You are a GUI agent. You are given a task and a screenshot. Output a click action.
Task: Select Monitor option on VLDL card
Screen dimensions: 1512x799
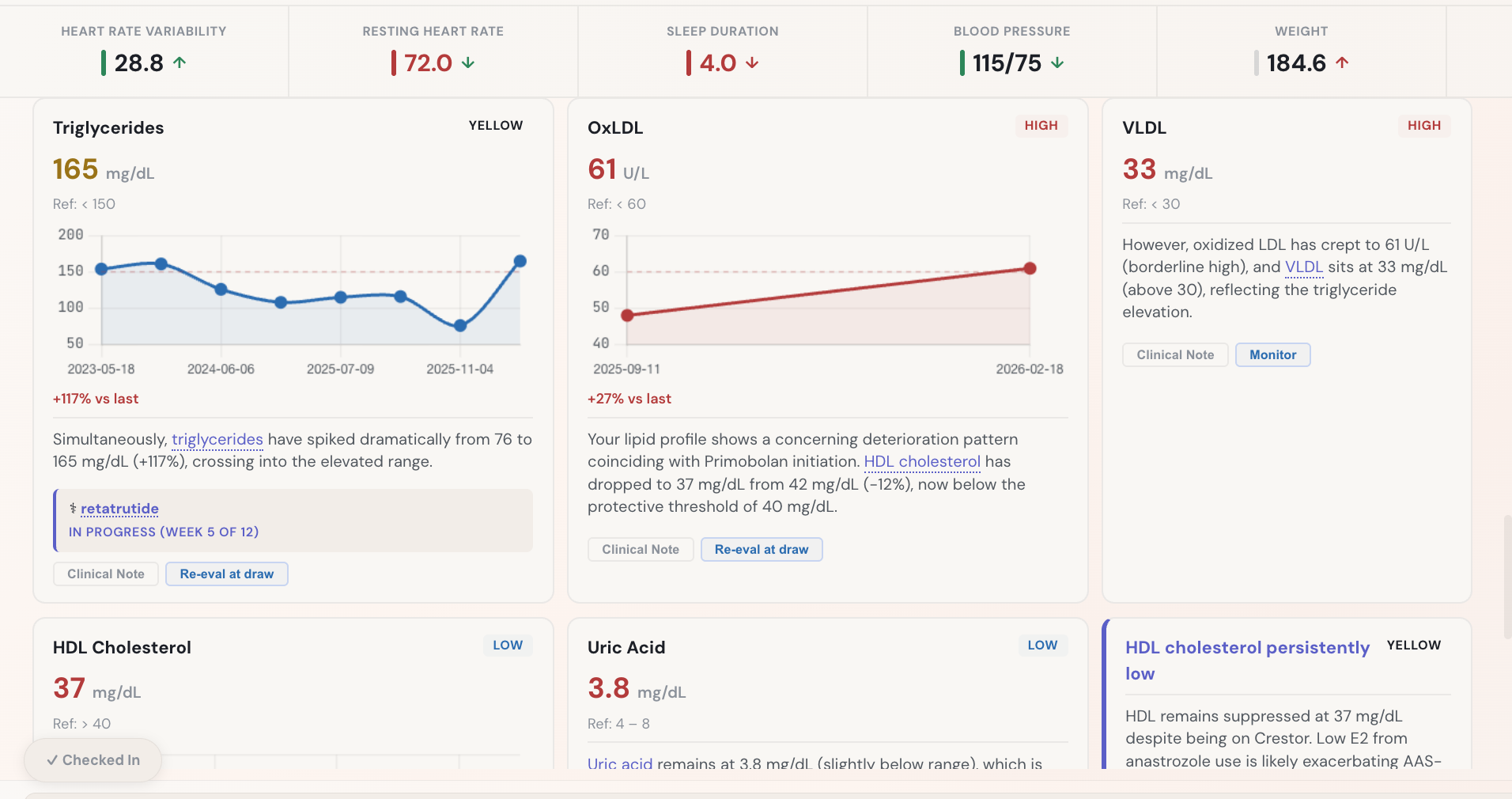(1272, 355)
